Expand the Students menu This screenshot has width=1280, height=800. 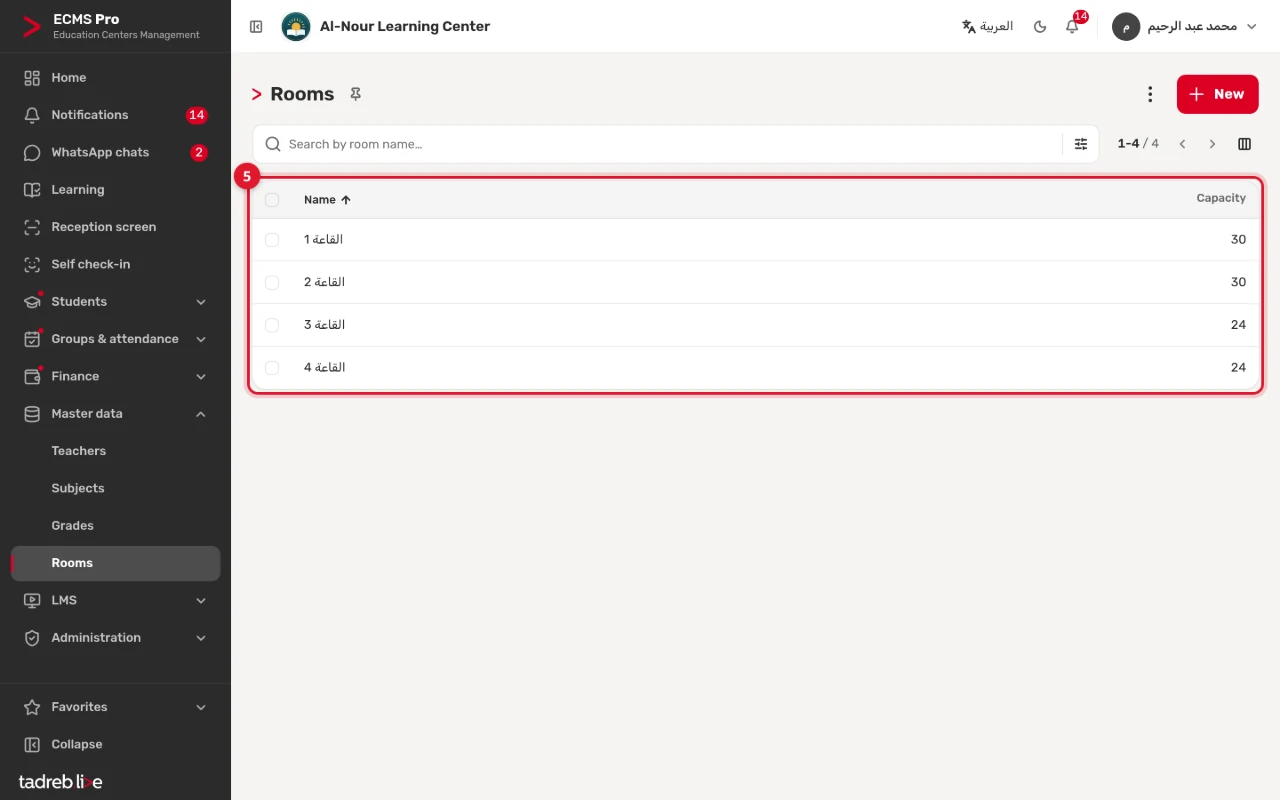click(x=116, y=302)
